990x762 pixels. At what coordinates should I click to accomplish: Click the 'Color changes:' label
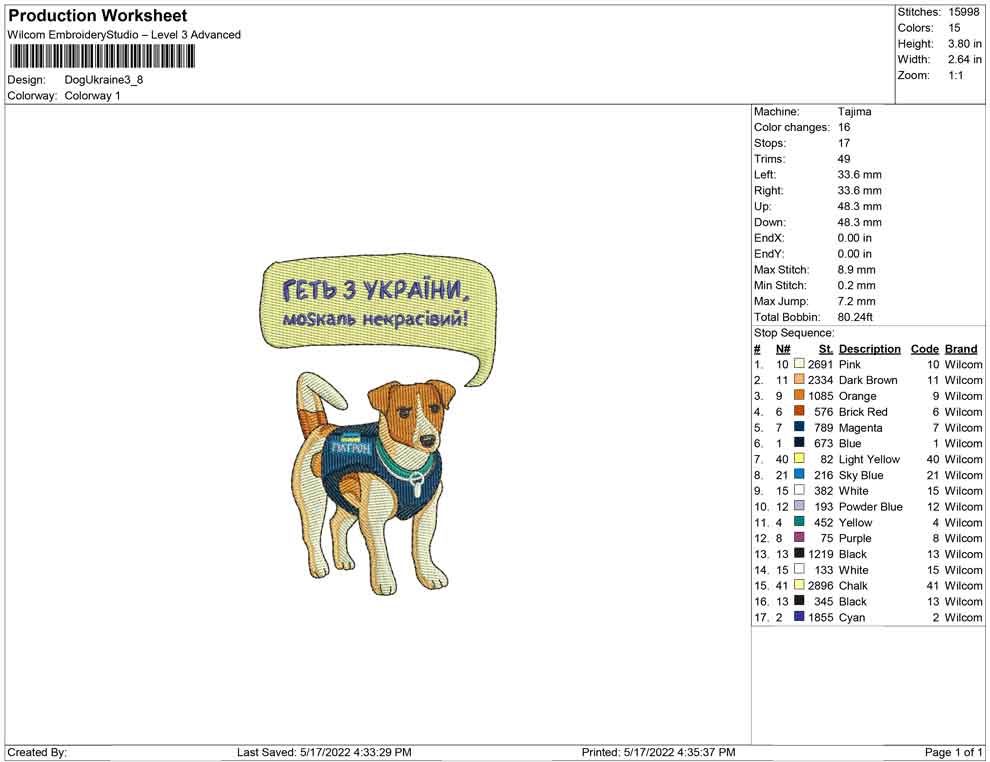(792, 128)
